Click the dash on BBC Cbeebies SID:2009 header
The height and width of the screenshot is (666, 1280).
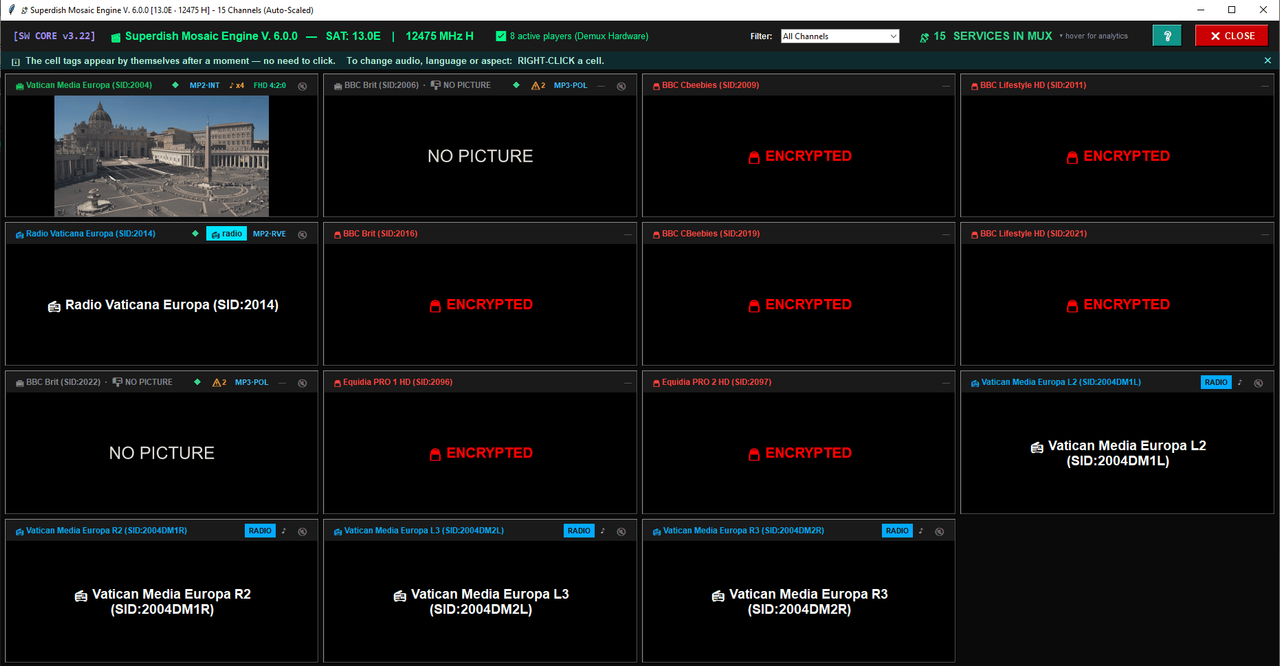[x=946, y=86]
